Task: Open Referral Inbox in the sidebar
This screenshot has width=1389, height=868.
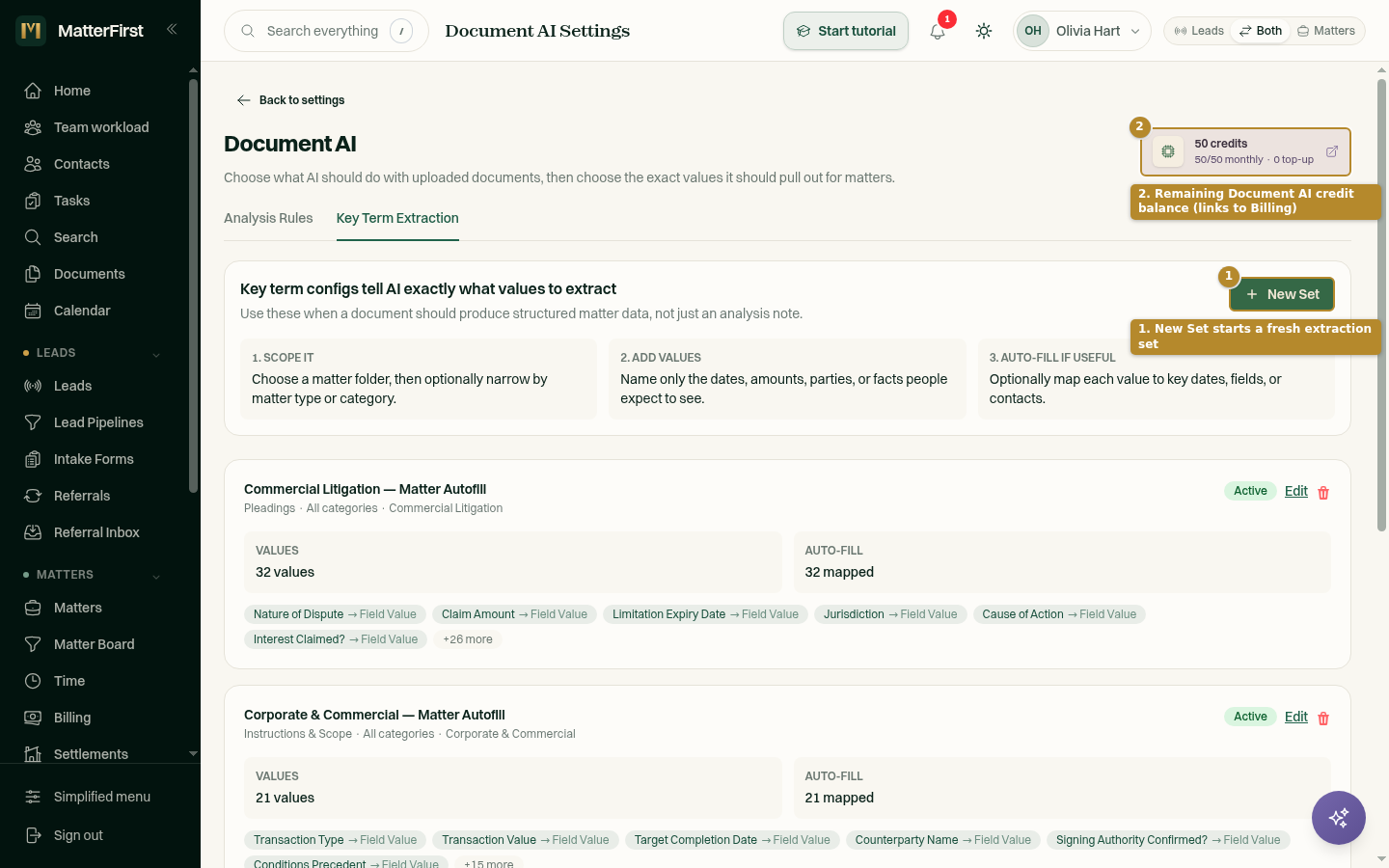Action: (x=96, y=532)
